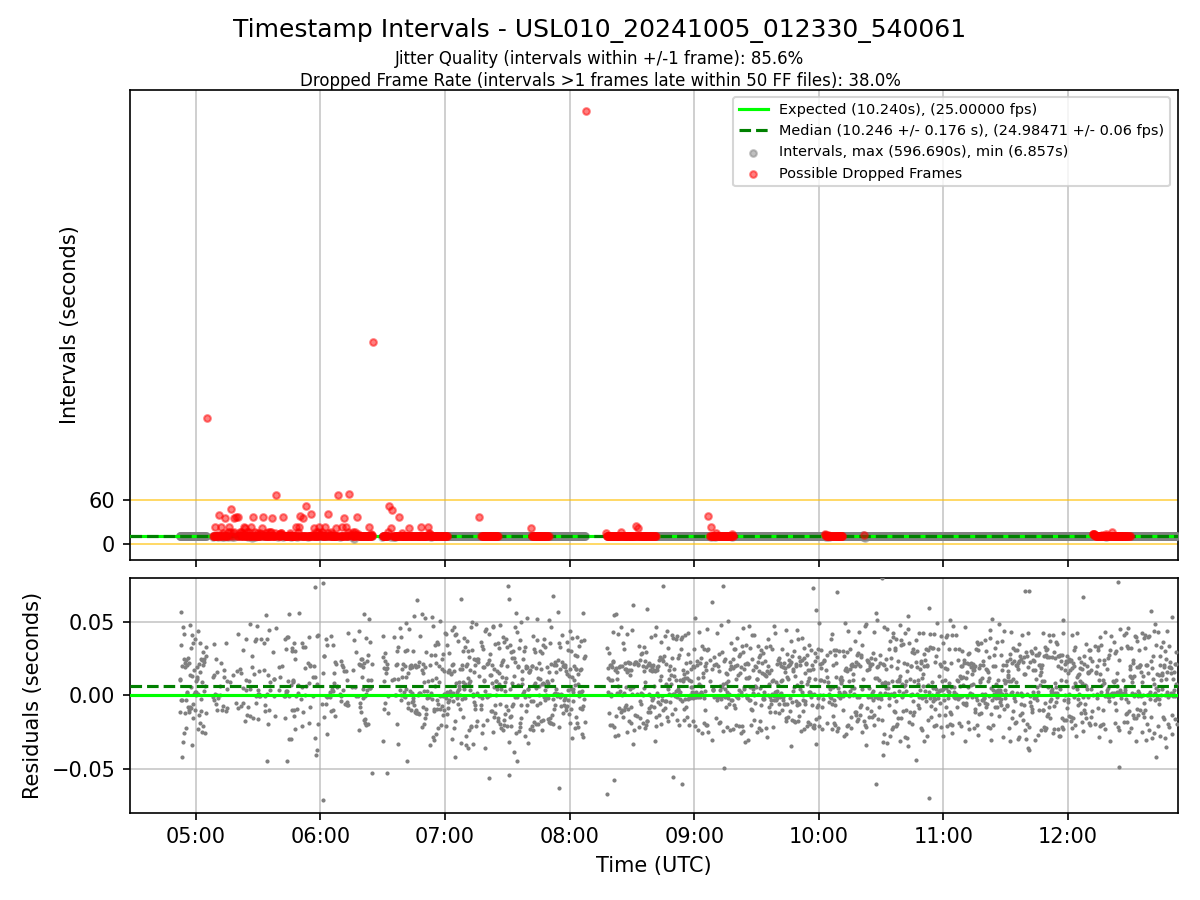
Task: Click the 'Time (UTC)' x-axis label
Action: pyautogui.click(x=653, y=865)
